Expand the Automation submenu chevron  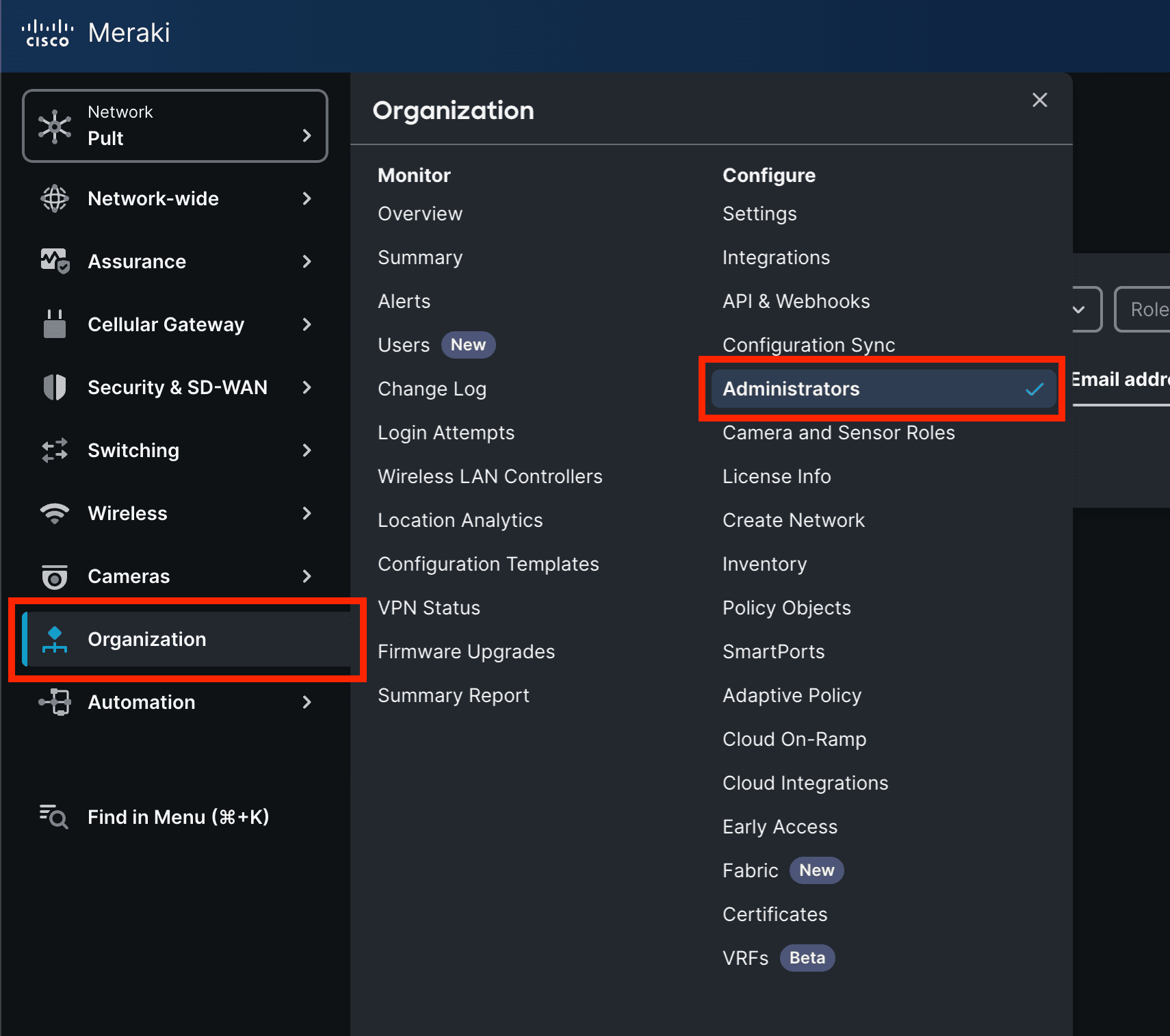[307, 702]
